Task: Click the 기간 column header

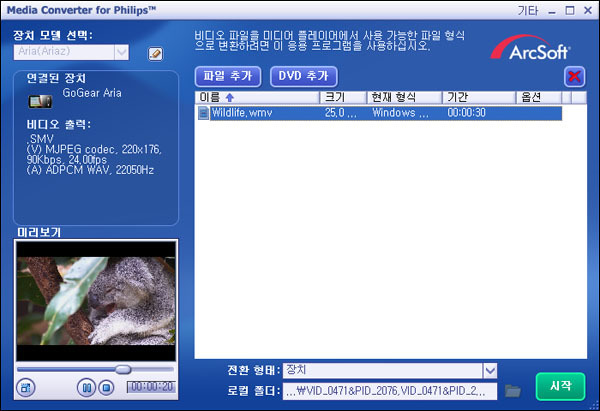Action: pyautogui.click(x=479, y=98)
